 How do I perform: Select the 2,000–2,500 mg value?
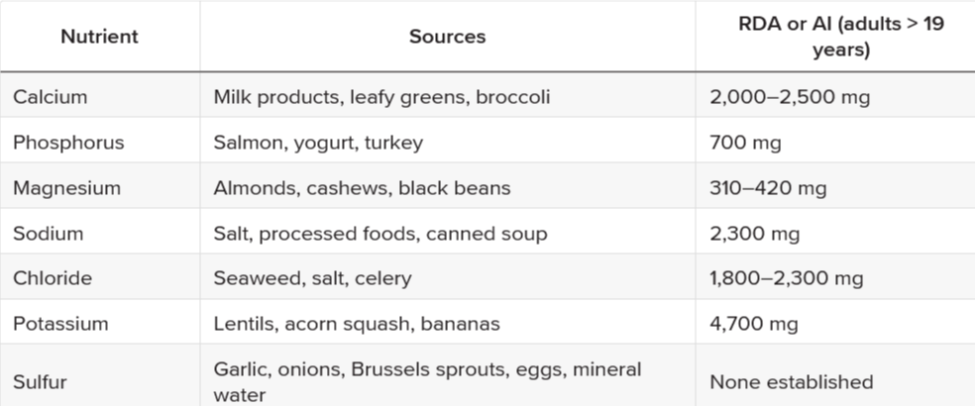tap(790, 97)
